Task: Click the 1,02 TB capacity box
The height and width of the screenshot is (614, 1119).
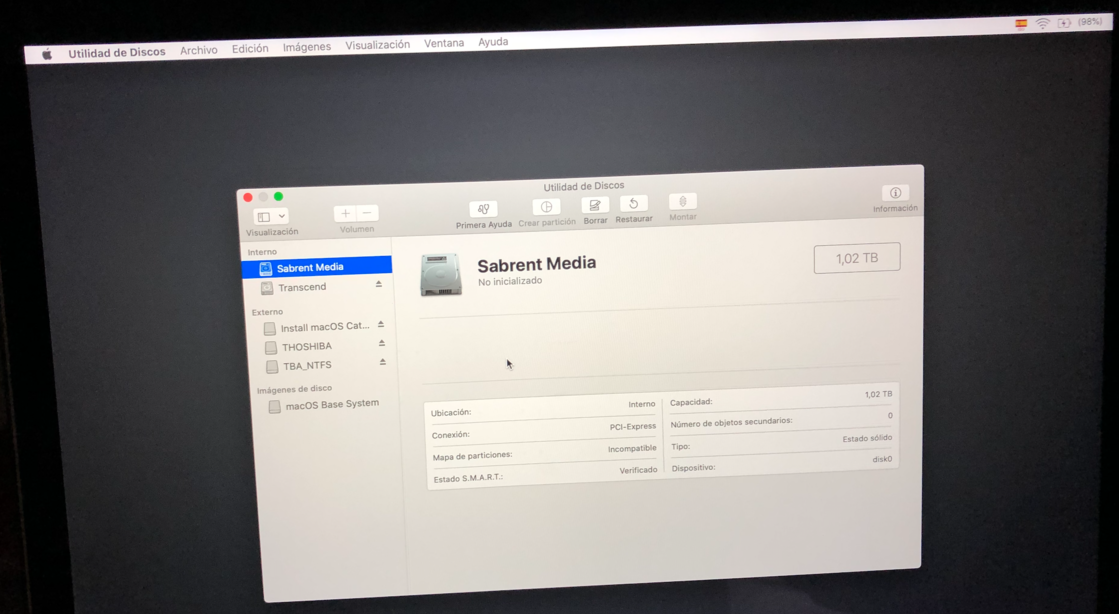Action: (x=857, y=258)
